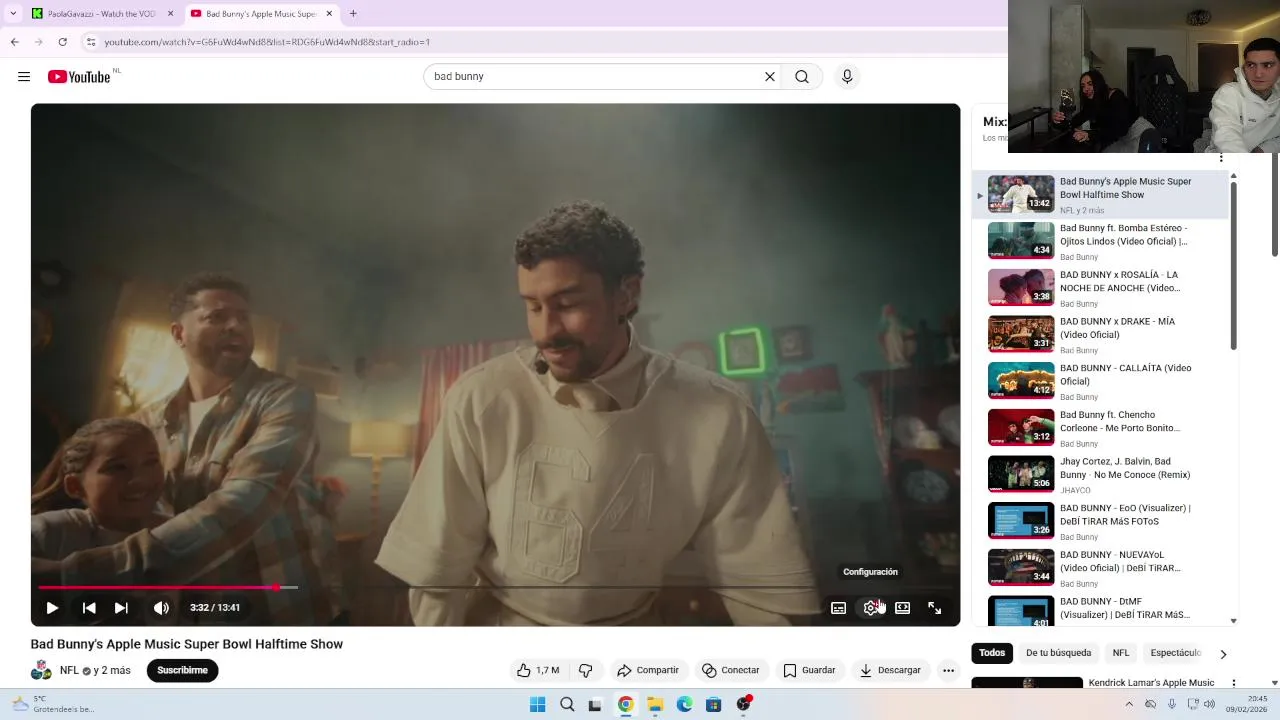View site information icon in address bar
Image resolution: width=1280 pixels, height=720 pixels.
91,42
